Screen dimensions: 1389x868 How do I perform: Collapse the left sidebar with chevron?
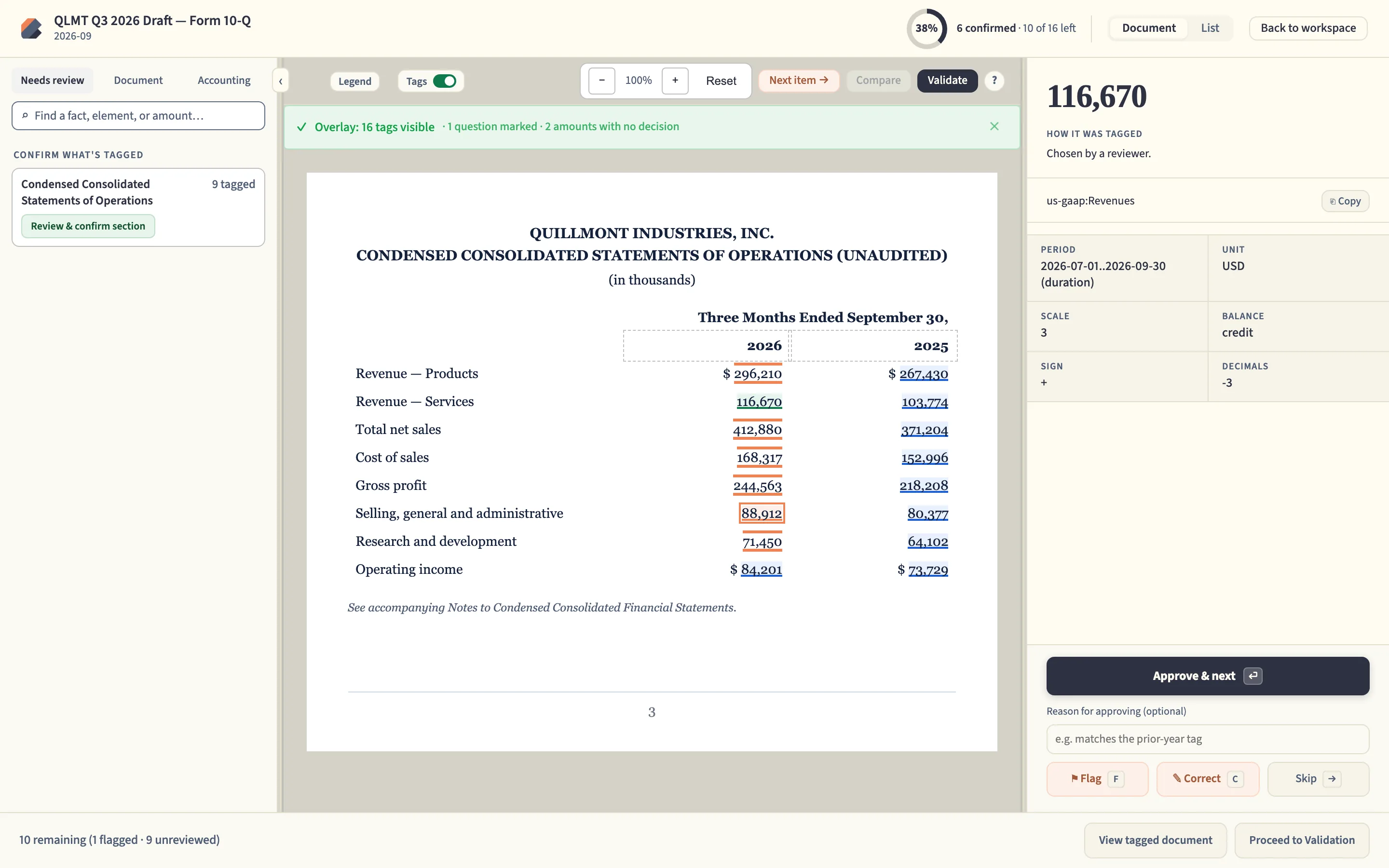(281, 81)
